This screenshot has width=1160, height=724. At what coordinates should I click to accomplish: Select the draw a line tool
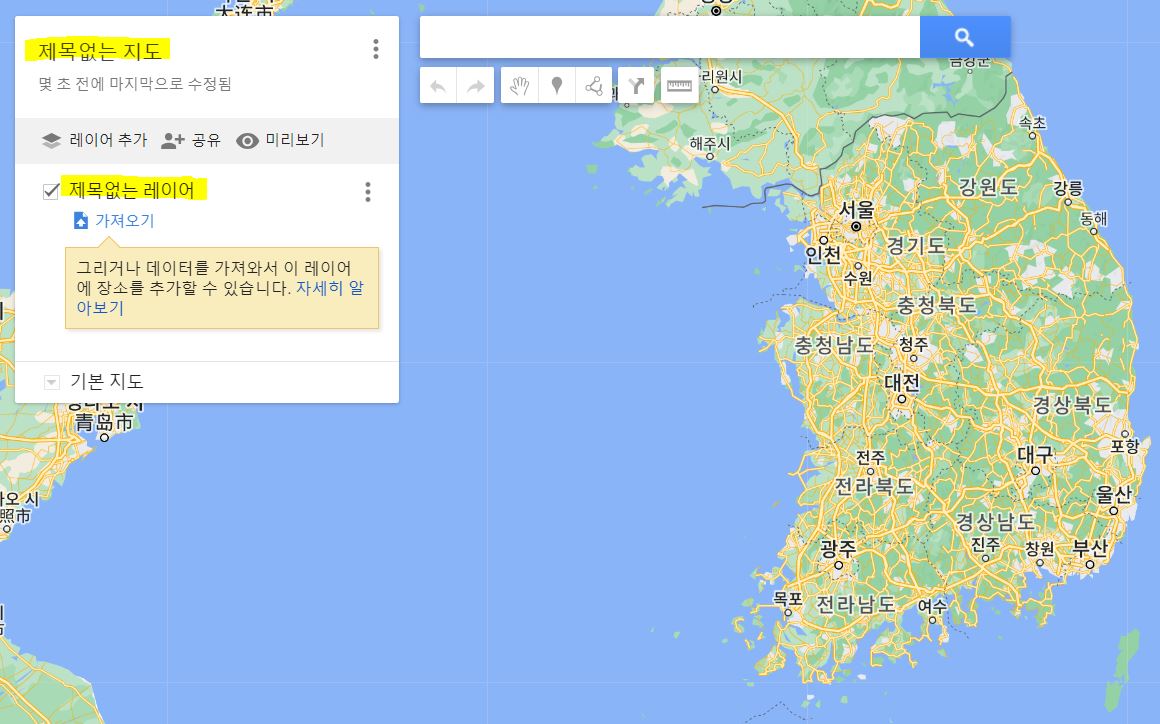click(595, 84)
